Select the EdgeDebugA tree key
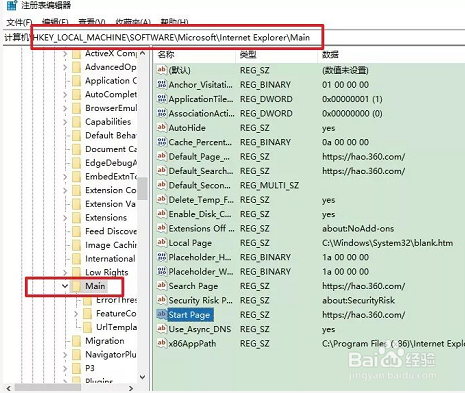The height and width of the screenshot is (393, 465). coord(111,163)
